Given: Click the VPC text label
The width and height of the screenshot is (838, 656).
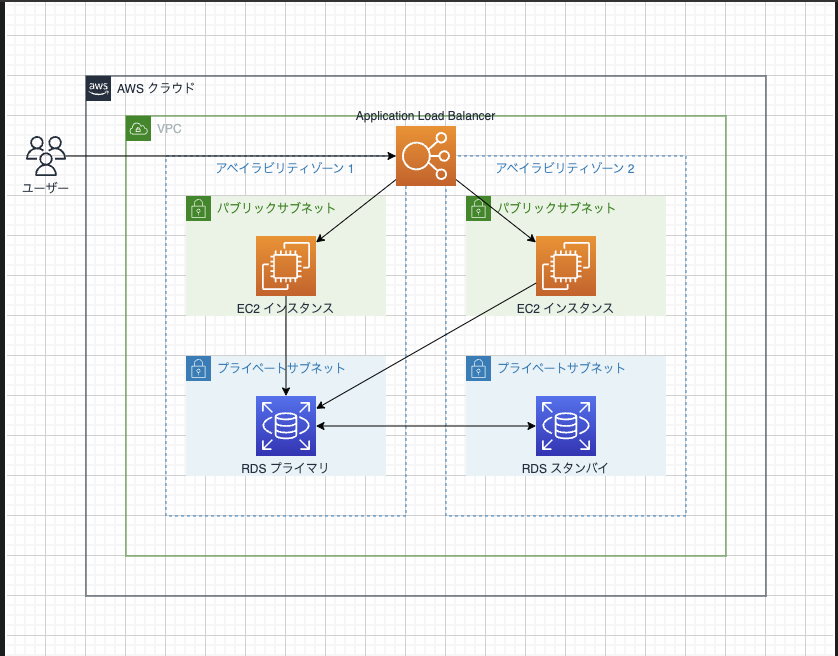Looking at the screenshot, I should [169, 128].
